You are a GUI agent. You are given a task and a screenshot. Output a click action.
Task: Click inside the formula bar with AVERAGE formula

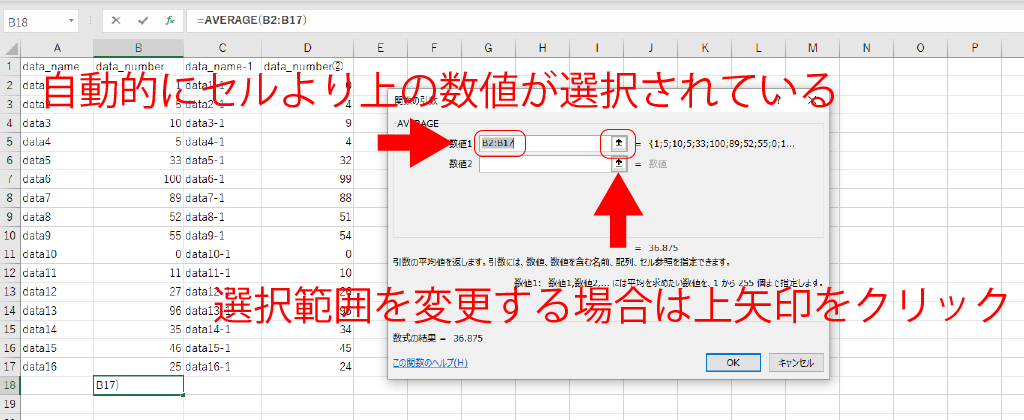click(600, 20)
